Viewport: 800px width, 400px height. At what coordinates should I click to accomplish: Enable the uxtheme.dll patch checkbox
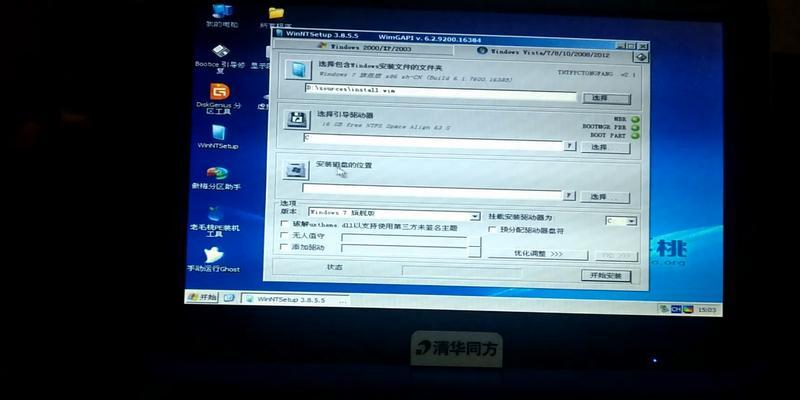pos(284,224)
